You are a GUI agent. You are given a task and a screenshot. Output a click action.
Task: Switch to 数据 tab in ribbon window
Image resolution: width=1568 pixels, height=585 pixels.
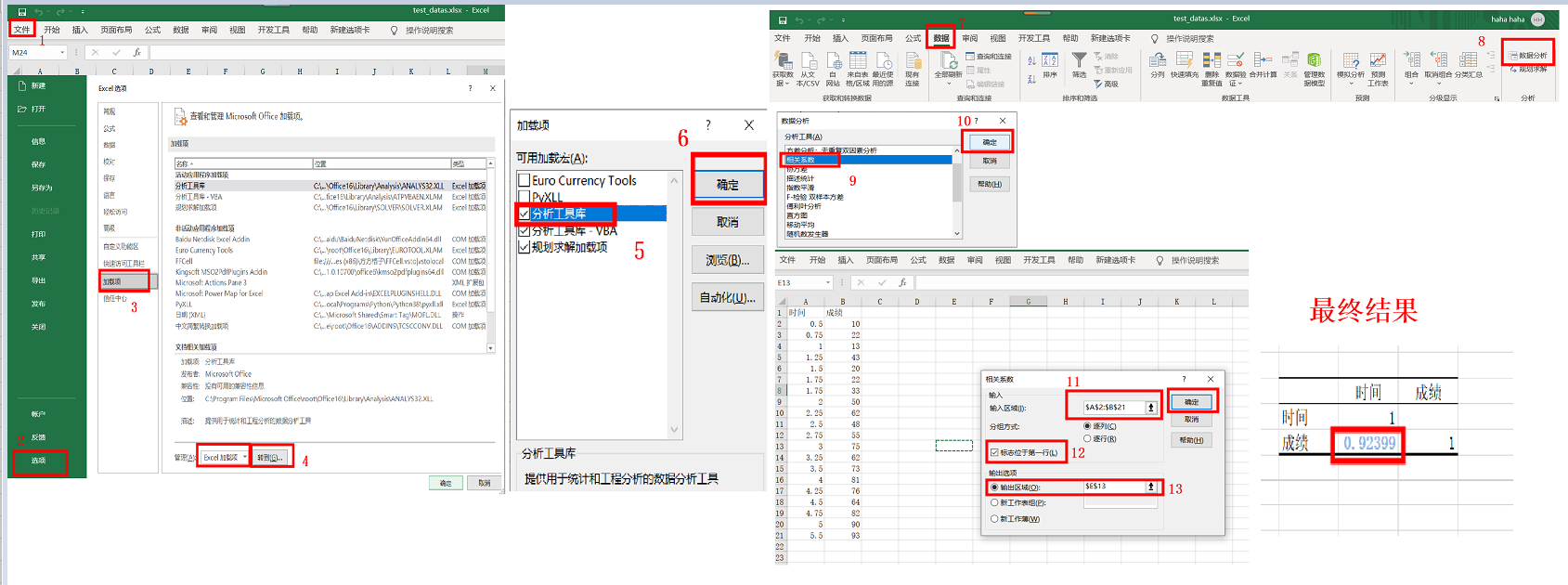(x=941, y=38)
